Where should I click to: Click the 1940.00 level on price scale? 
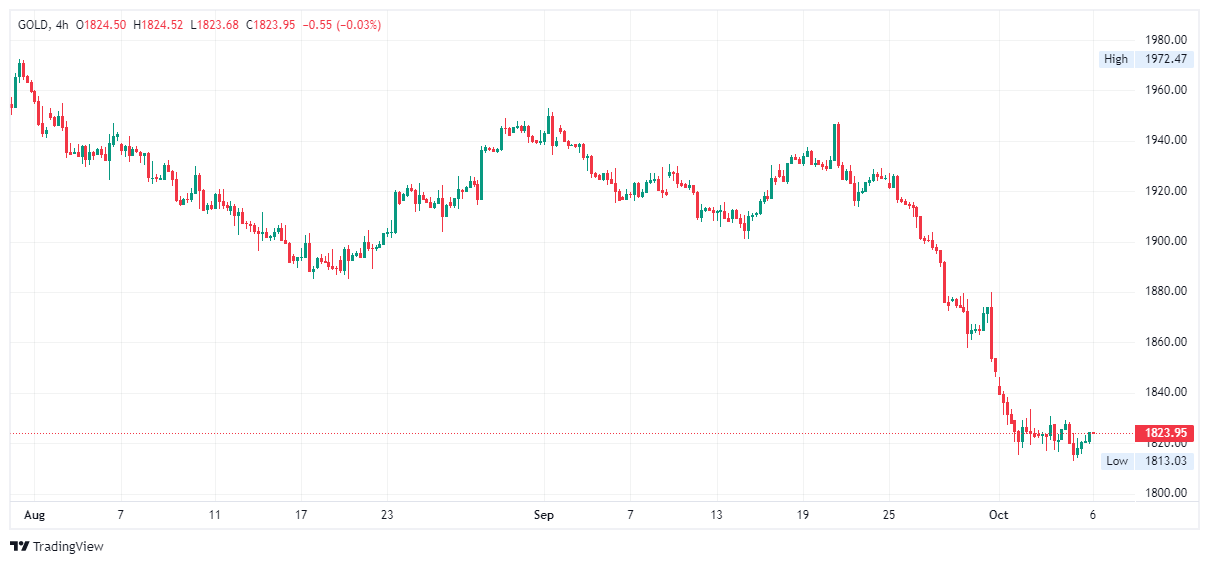click(1166, 140)
